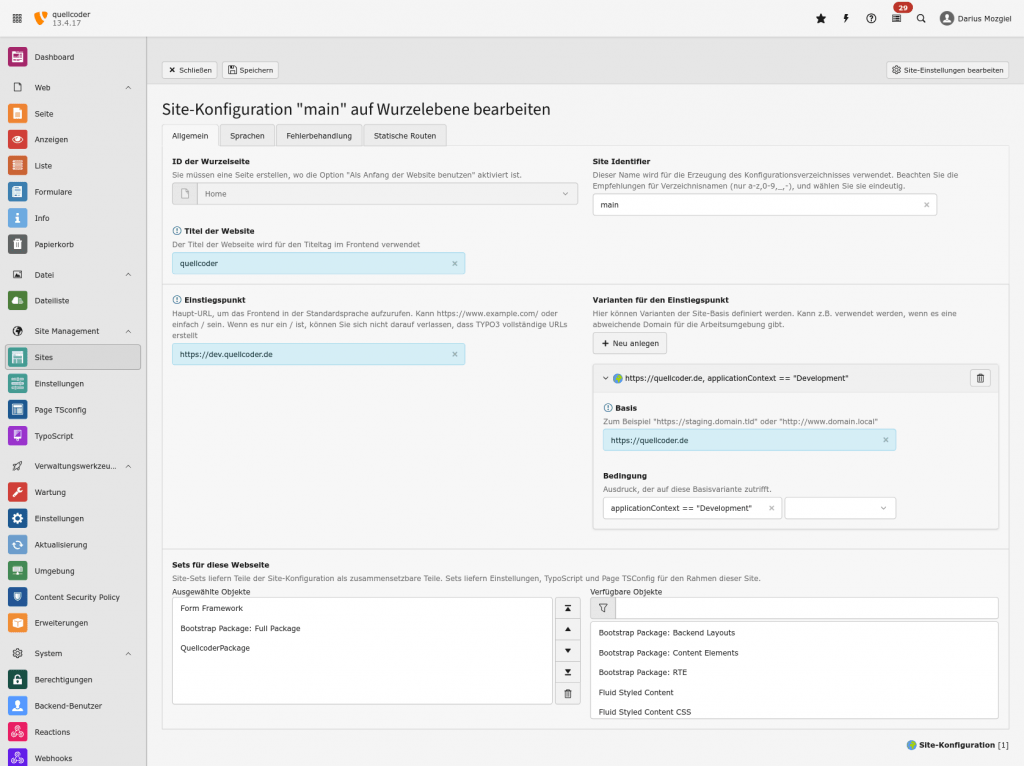
Task: Open help question mark icon
Action: 871,18
